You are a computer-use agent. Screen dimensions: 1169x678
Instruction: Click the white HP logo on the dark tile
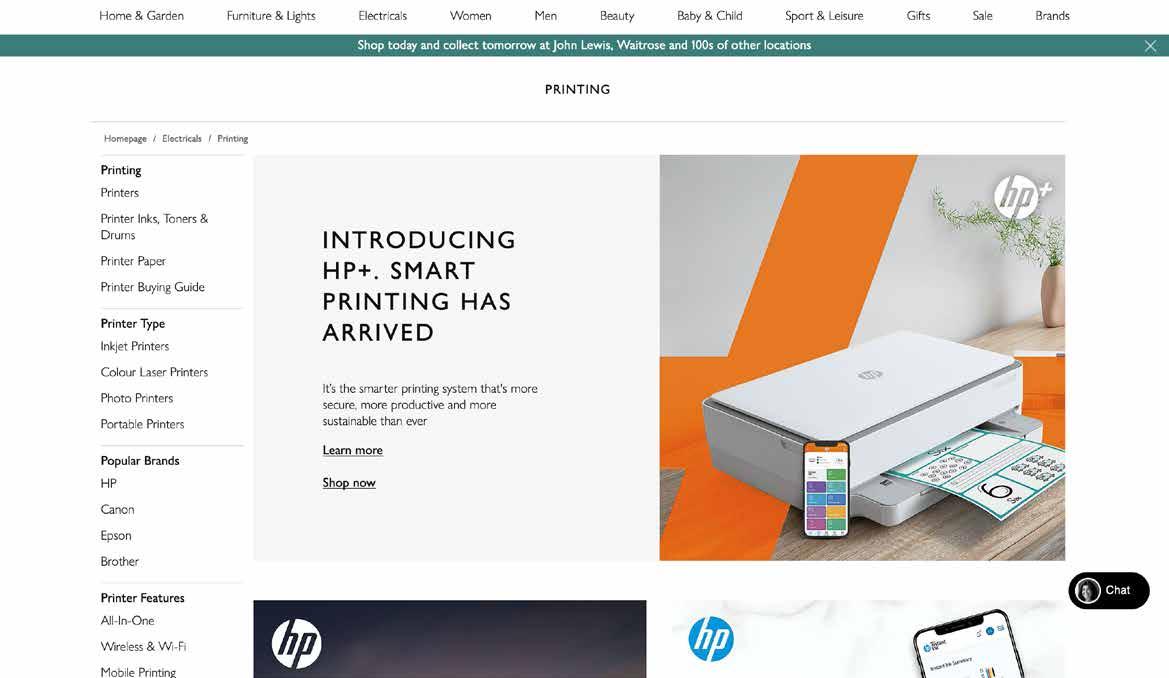297,643
